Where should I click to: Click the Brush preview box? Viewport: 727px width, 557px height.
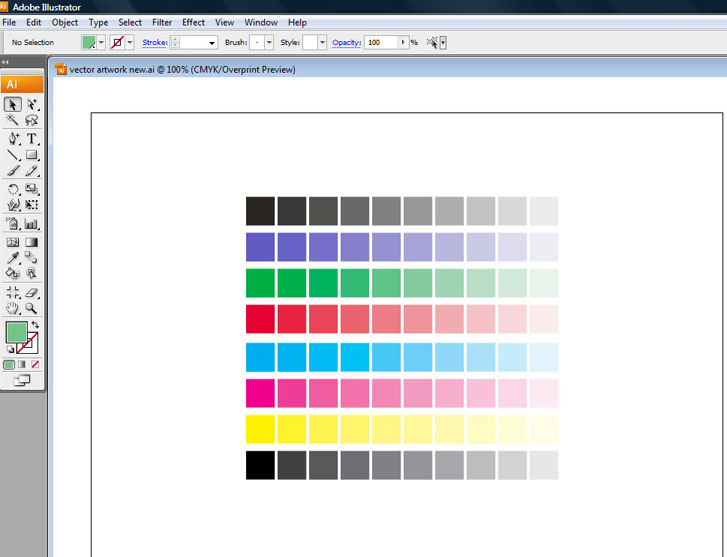[x=257, y=43]
